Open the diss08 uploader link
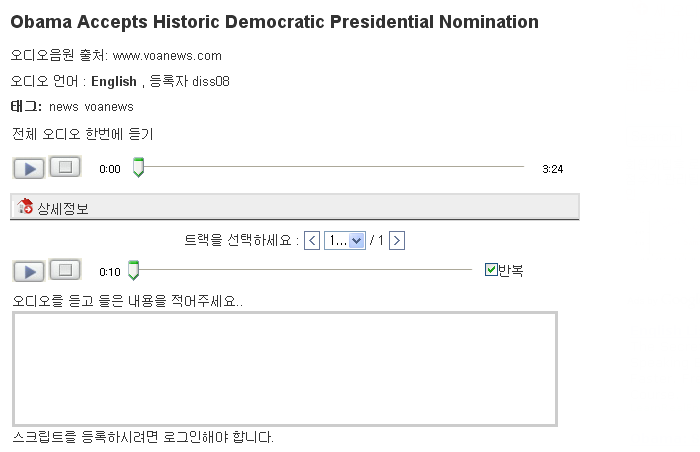700x452 pixels. [211, 81]
